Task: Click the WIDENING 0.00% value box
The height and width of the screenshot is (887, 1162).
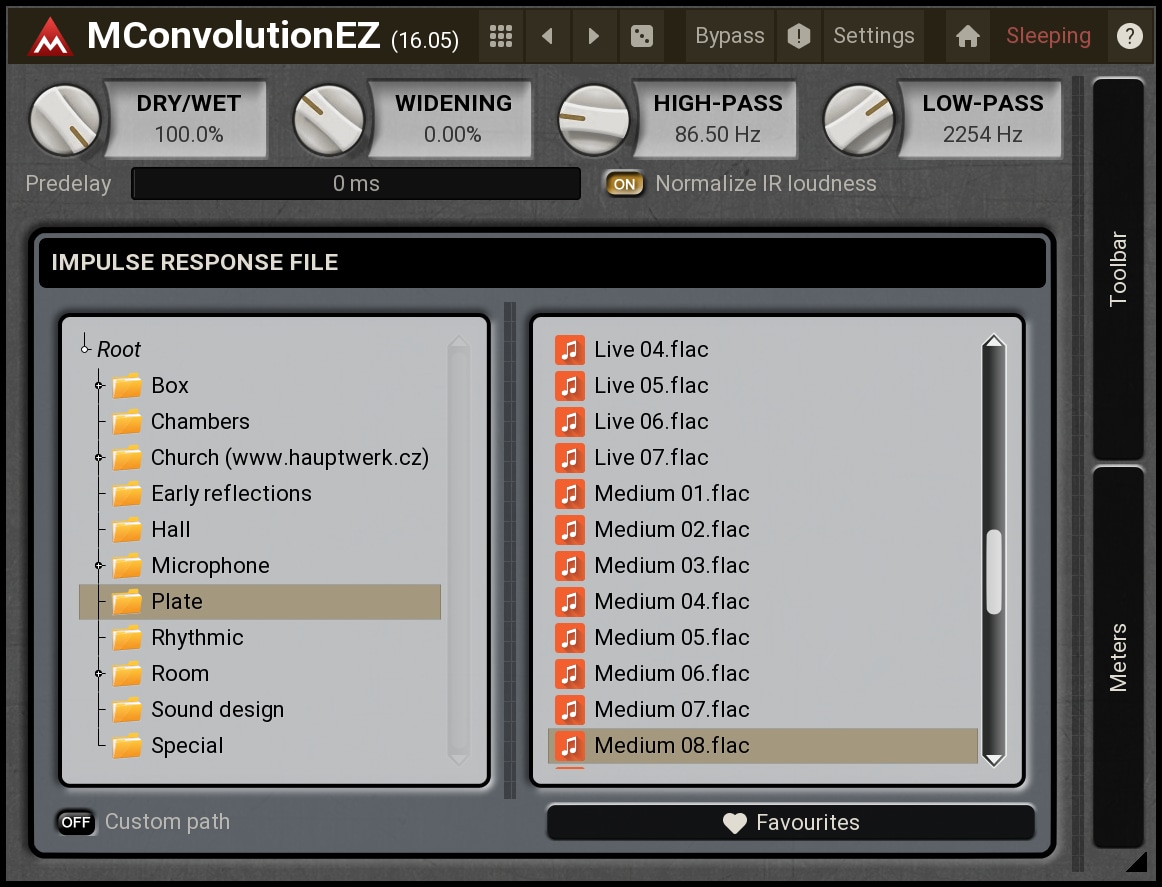Action: (x=453, y=119)
